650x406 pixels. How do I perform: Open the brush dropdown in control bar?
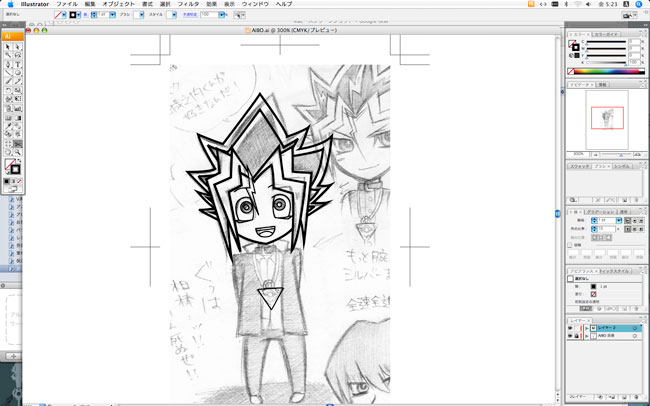[141, 15]
